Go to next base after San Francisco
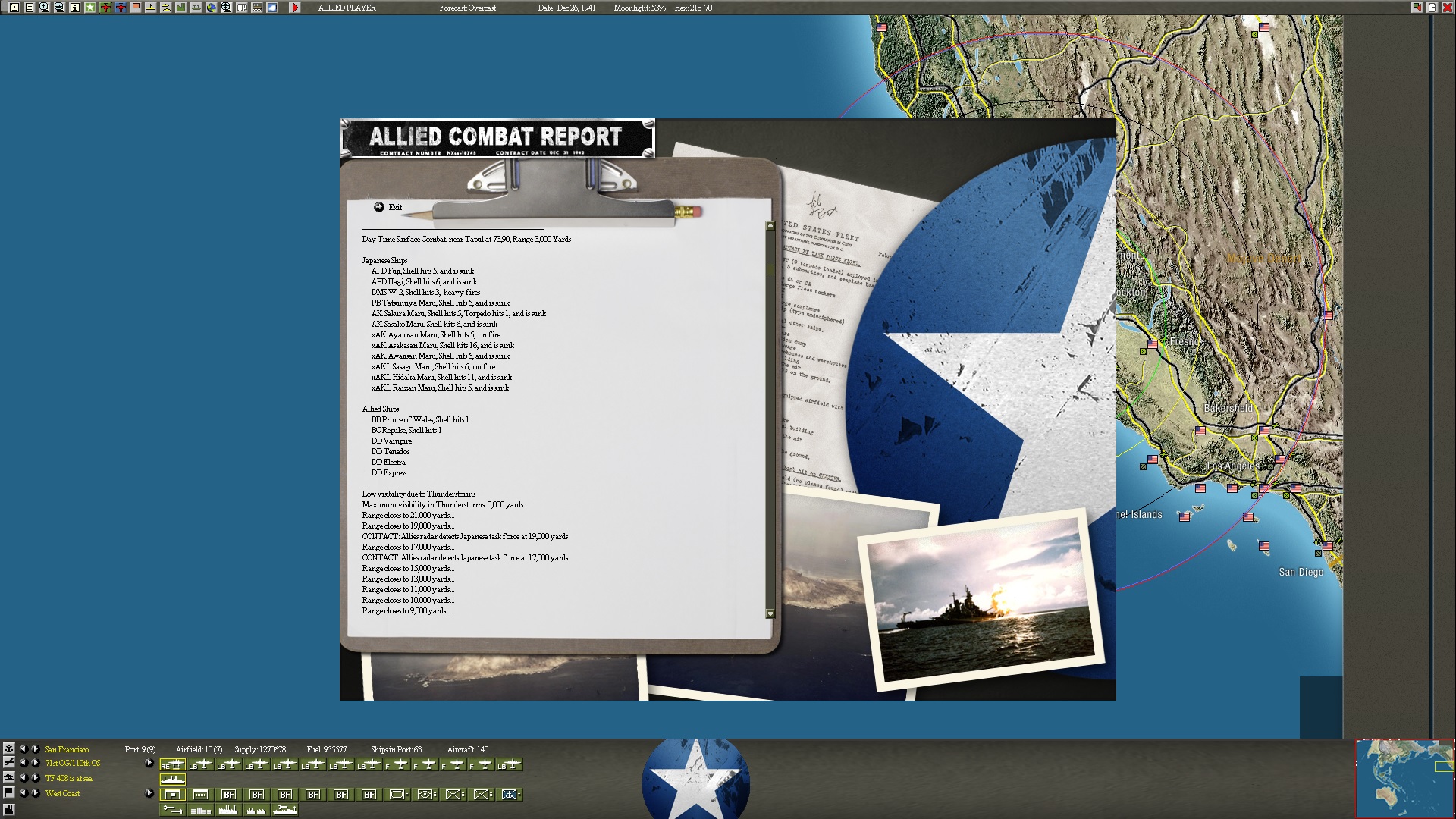The image size is (1456, 819). (x=35, y=749)
